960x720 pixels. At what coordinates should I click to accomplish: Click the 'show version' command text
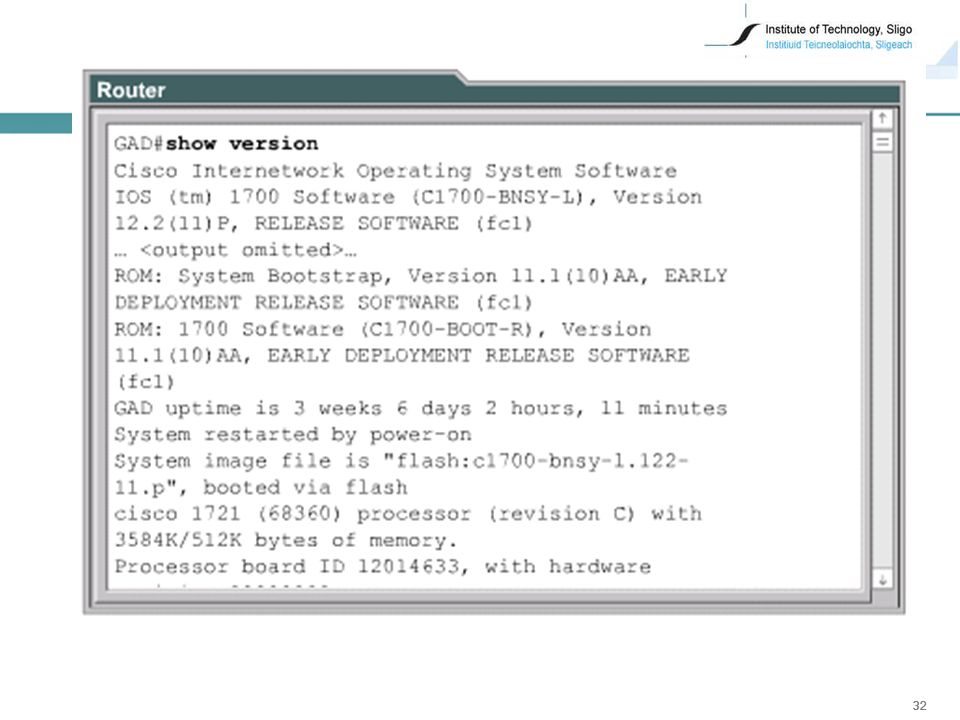click(x=242, y=144)
